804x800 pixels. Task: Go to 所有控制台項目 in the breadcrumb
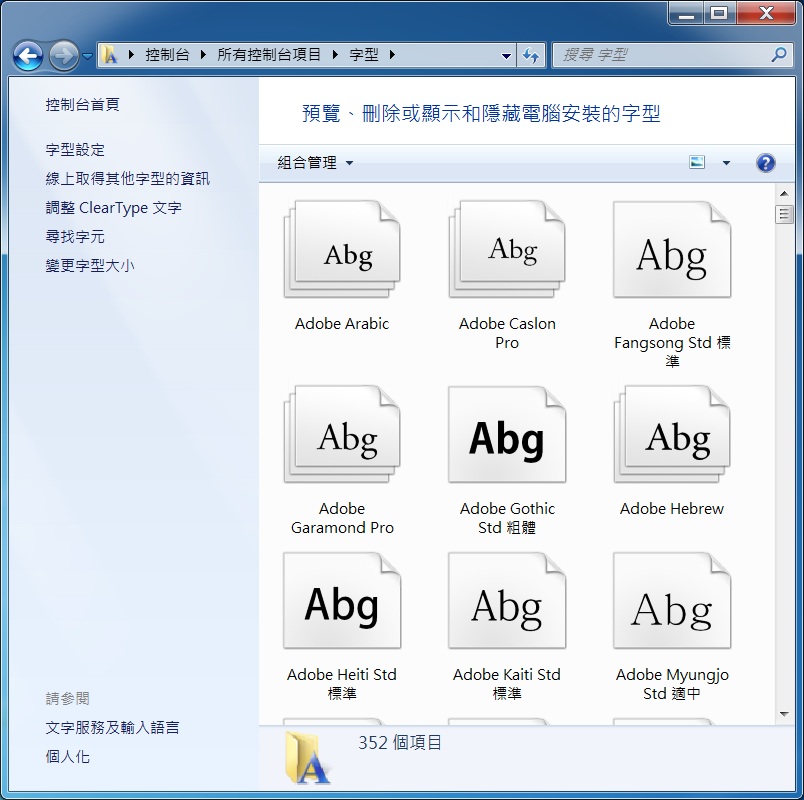tap(269, 54)
